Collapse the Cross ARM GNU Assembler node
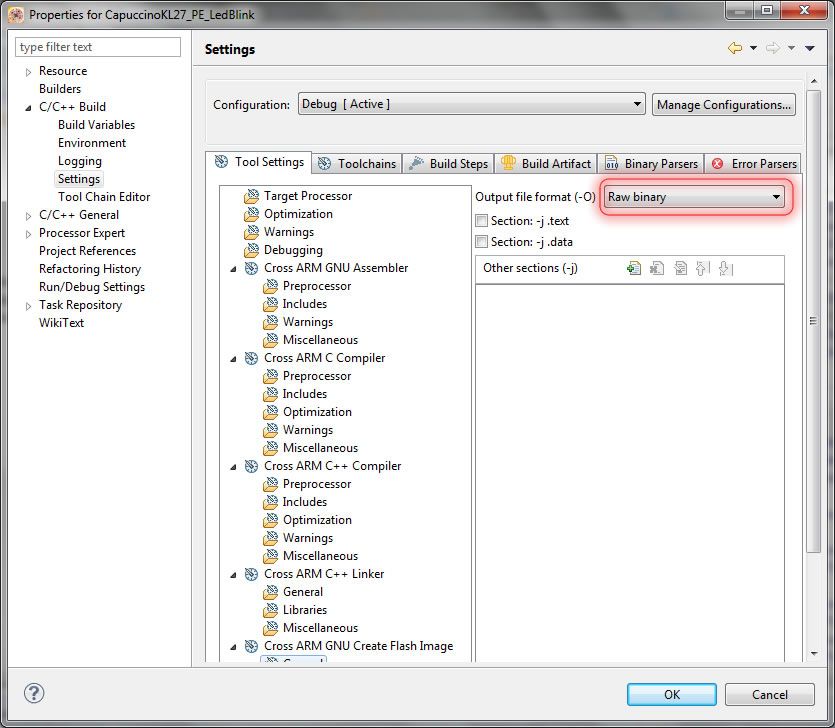This screenshot has width=835, height=728. point(233,269)
